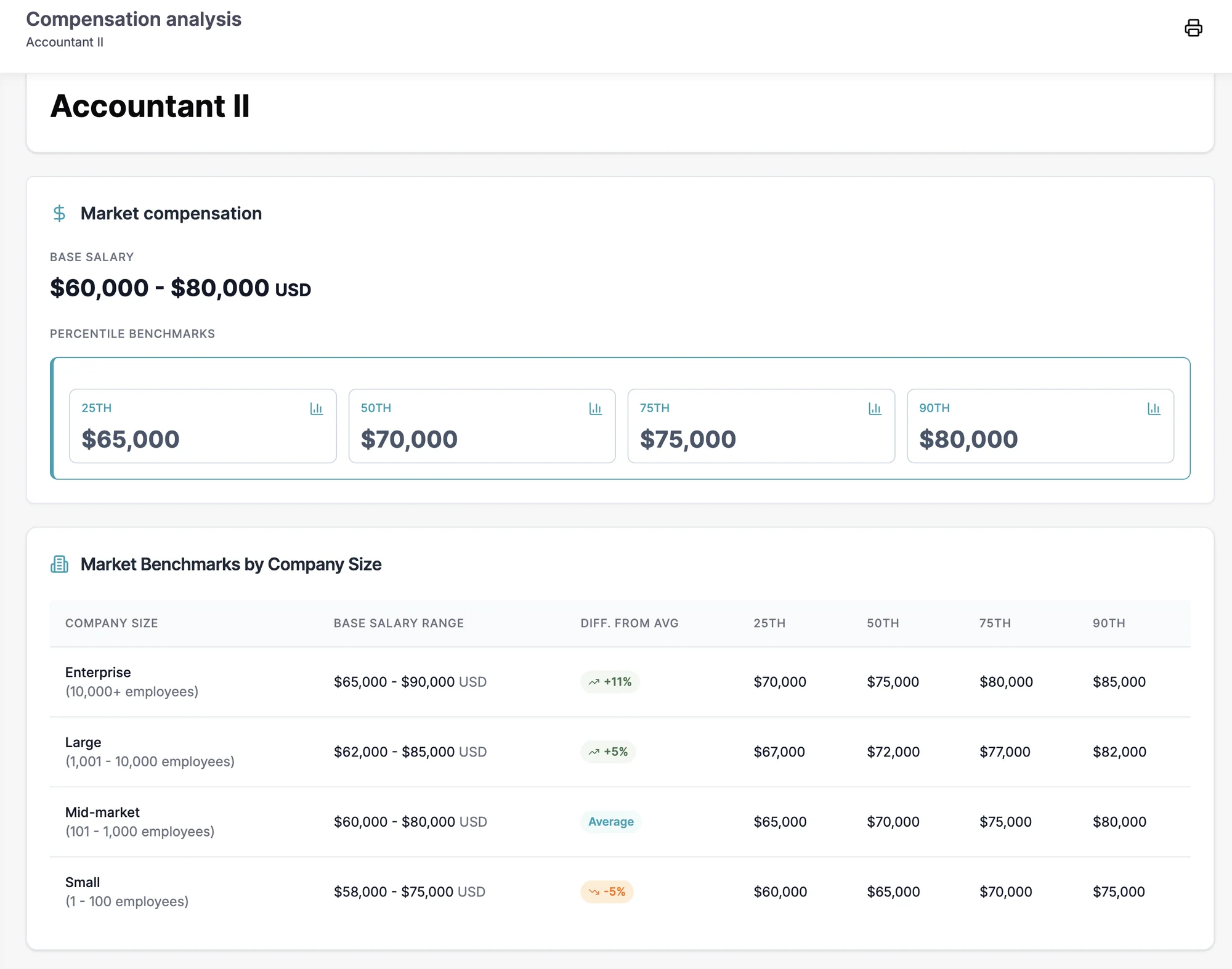
Task: Click the large Accountant II heading
Action: (150, 106)
